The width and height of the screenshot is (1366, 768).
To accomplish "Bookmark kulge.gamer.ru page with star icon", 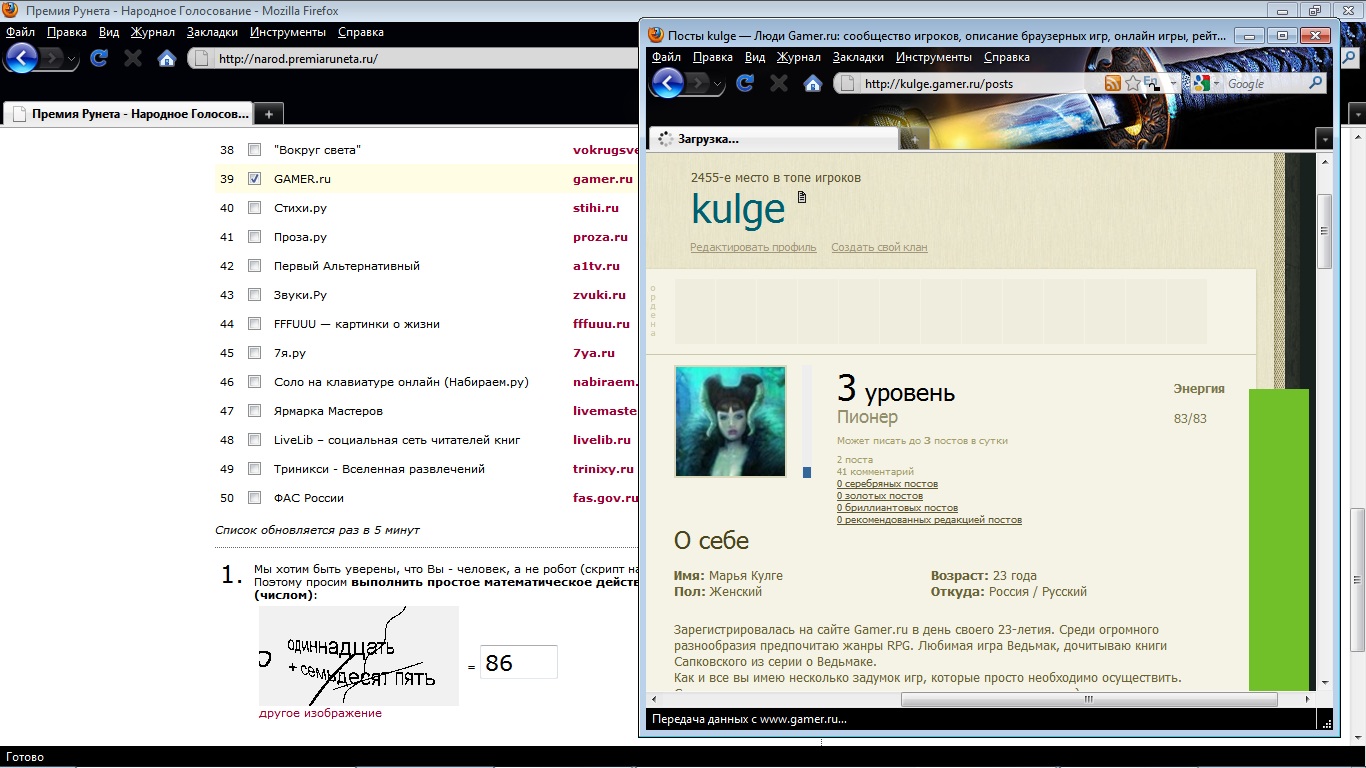I will [x=1132, y=84].
